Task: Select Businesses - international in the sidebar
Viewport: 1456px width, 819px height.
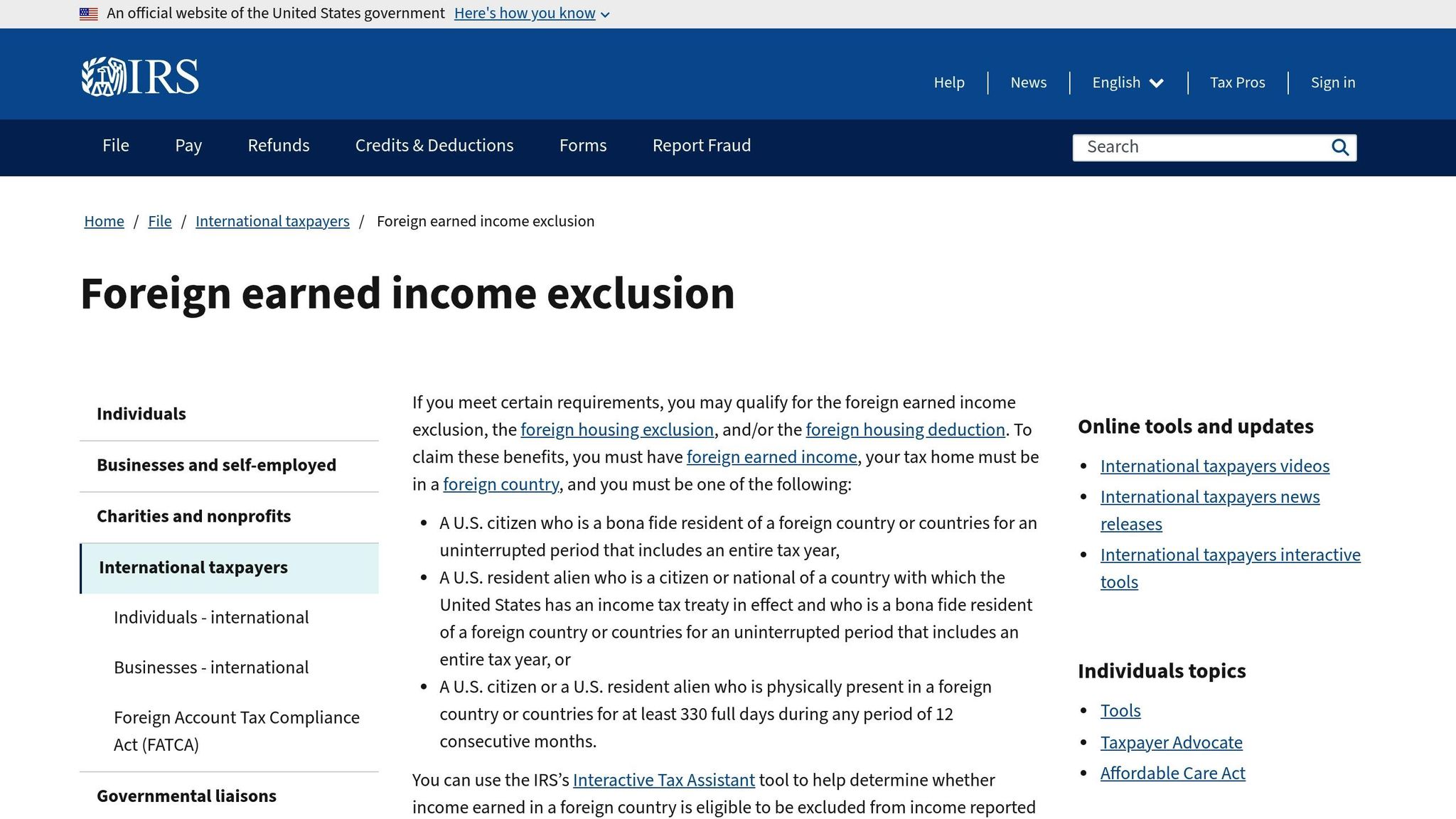Action: (210, 667)
